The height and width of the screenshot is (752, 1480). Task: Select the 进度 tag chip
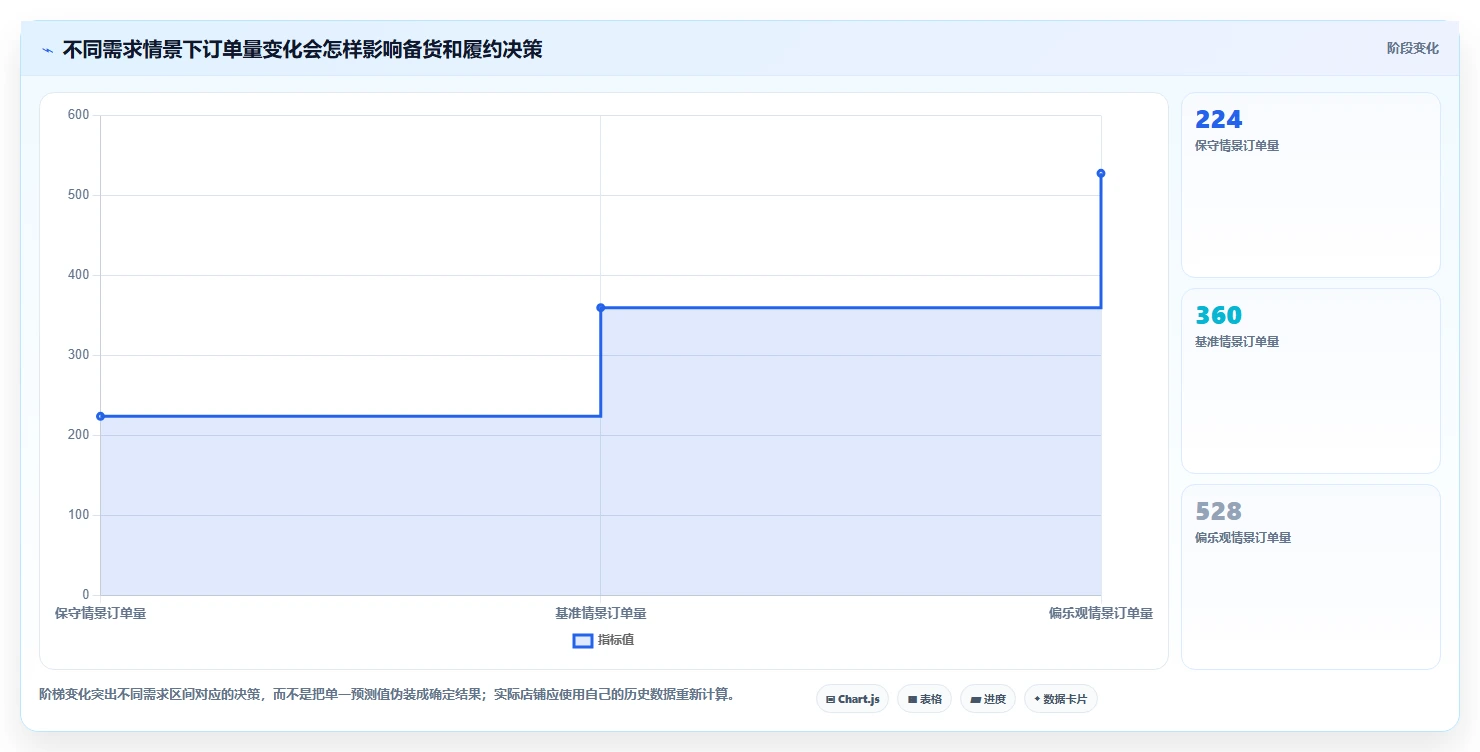point(987,699)
